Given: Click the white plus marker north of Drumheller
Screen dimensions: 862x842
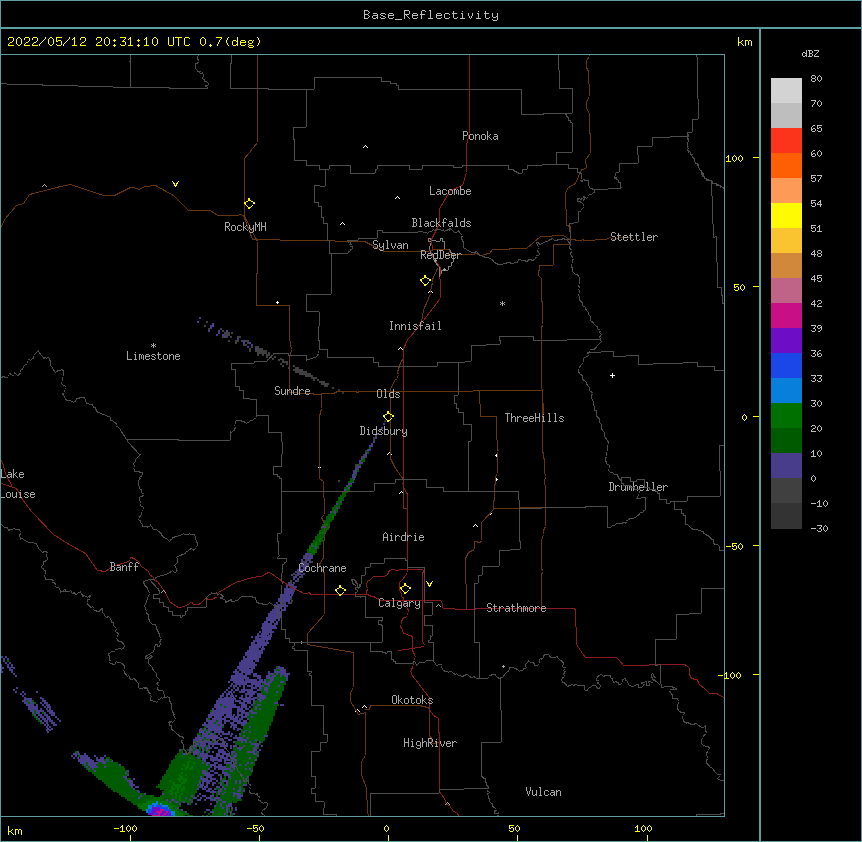Looking at the screenshot, I should click(x=612, y=375).
